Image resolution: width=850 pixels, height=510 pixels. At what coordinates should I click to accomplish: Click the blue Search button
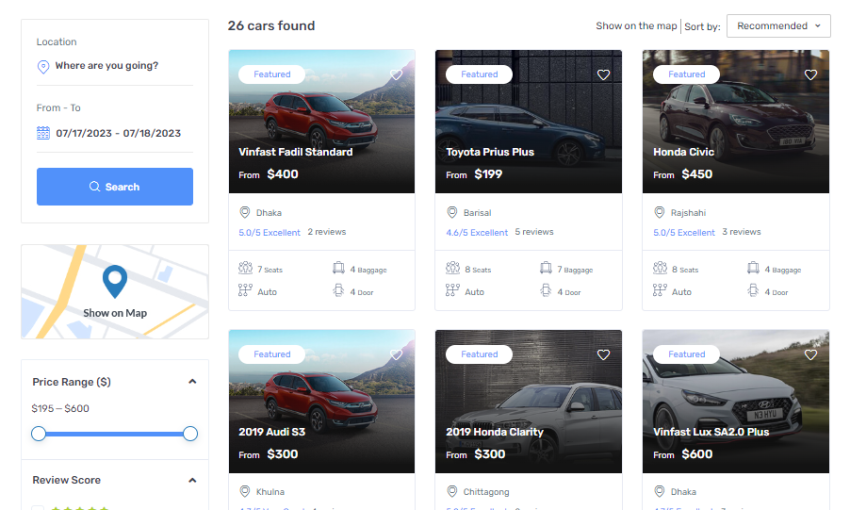click(115, 187)
